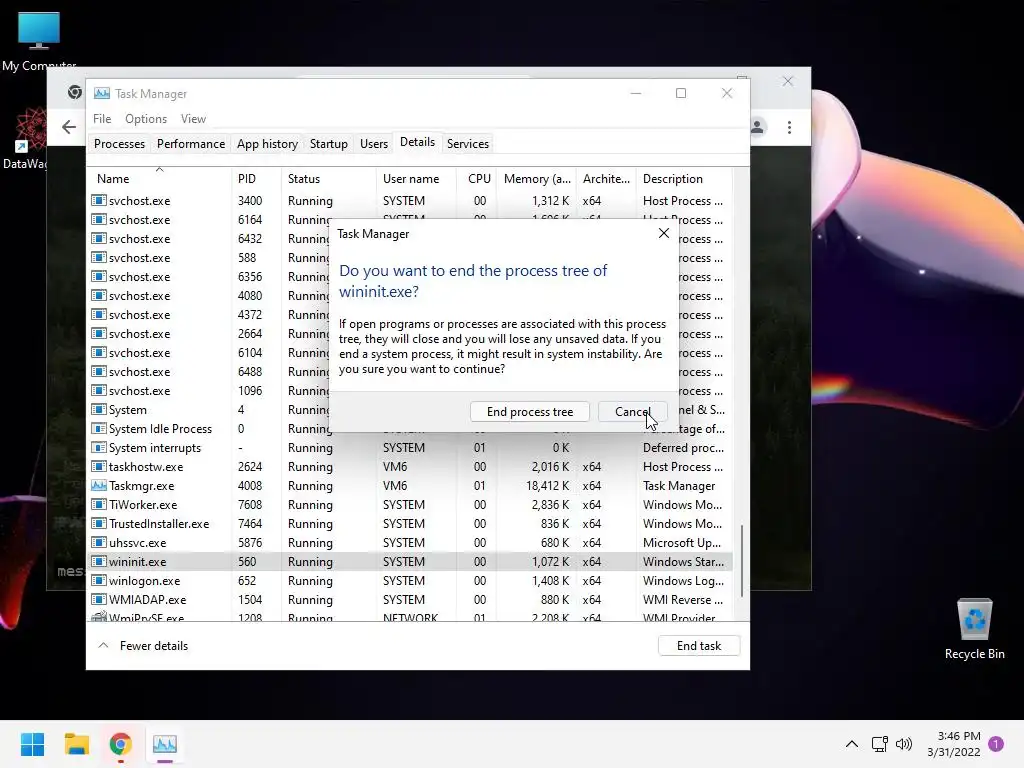The width and height of the screenshot is (1024, 768).
Task: Select the taskhostw.exe process icon
Action: (x=99, y=467)
